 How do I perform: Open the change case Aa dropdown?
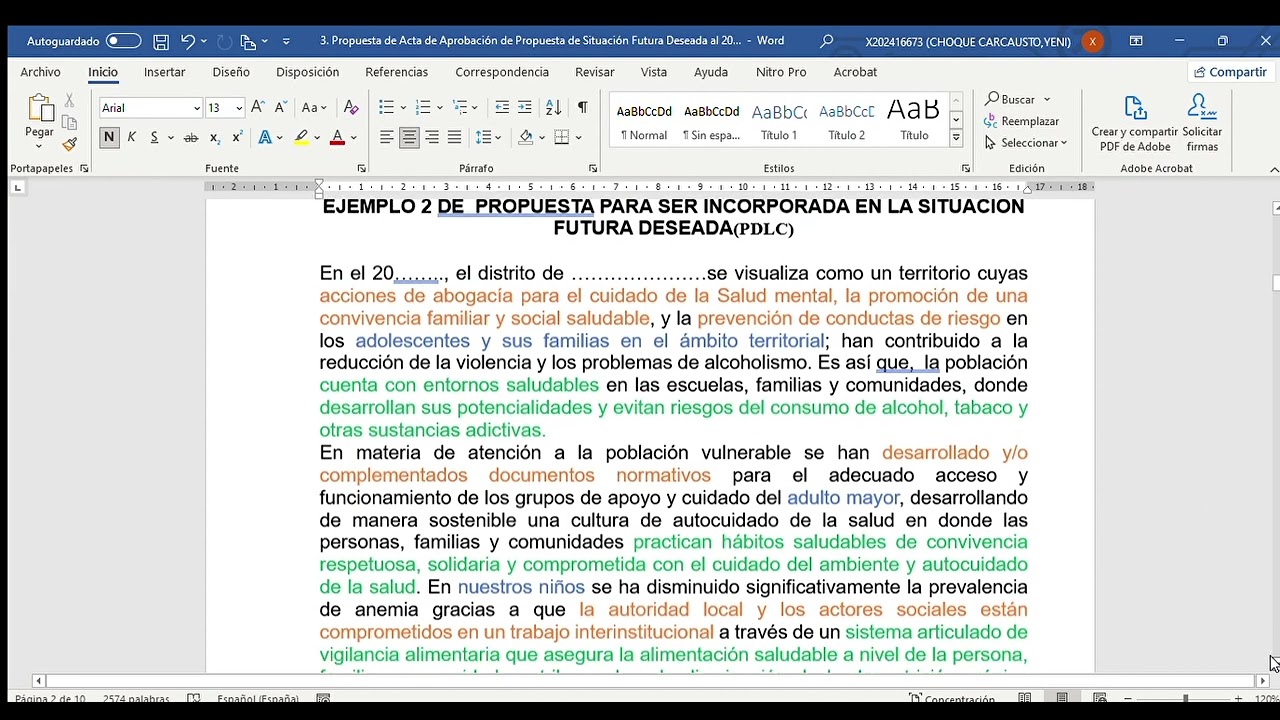point(315,107)
